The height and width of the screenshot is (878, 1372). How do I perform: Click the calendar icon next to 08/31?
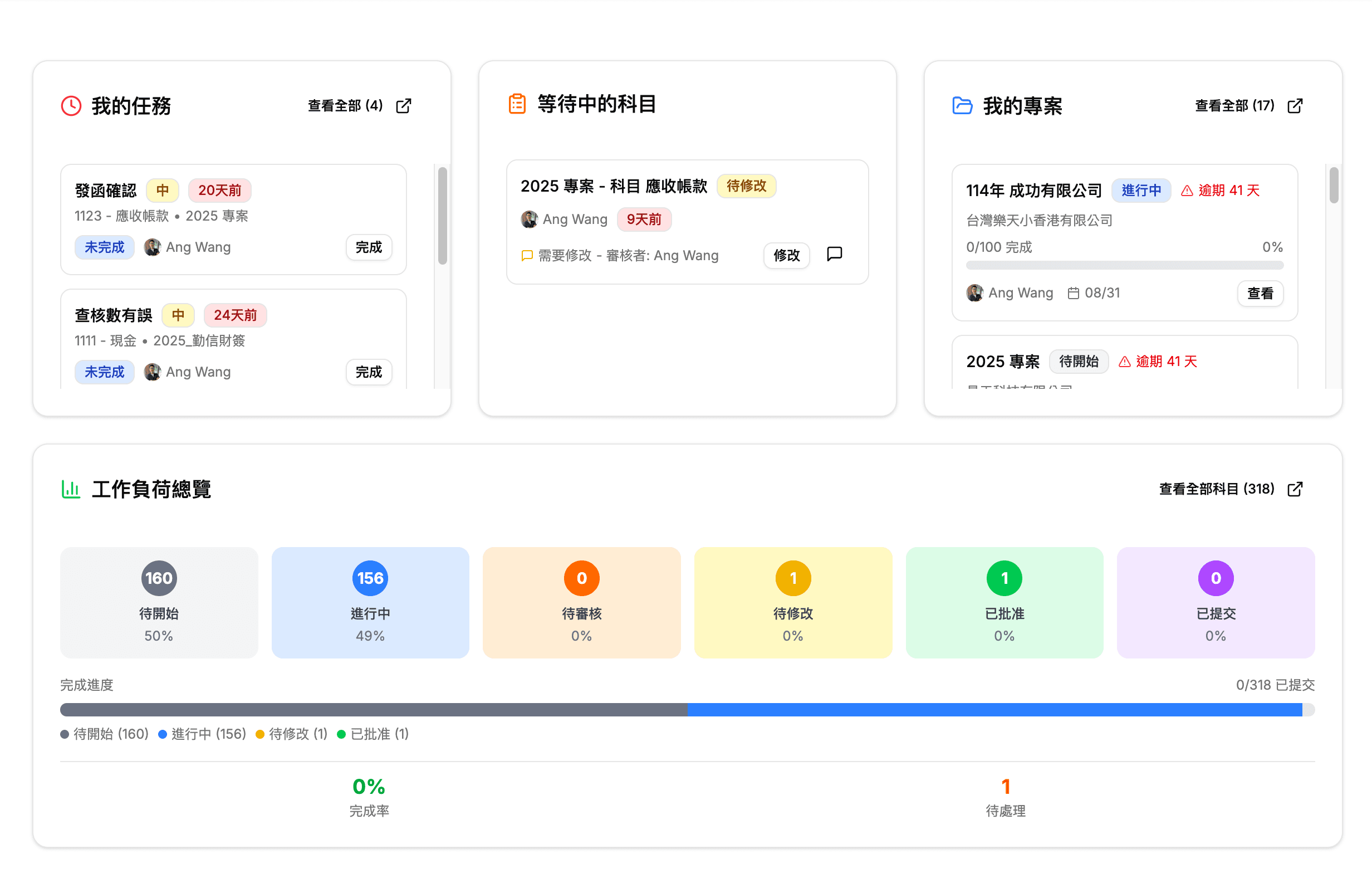(x=1074, y=292)
